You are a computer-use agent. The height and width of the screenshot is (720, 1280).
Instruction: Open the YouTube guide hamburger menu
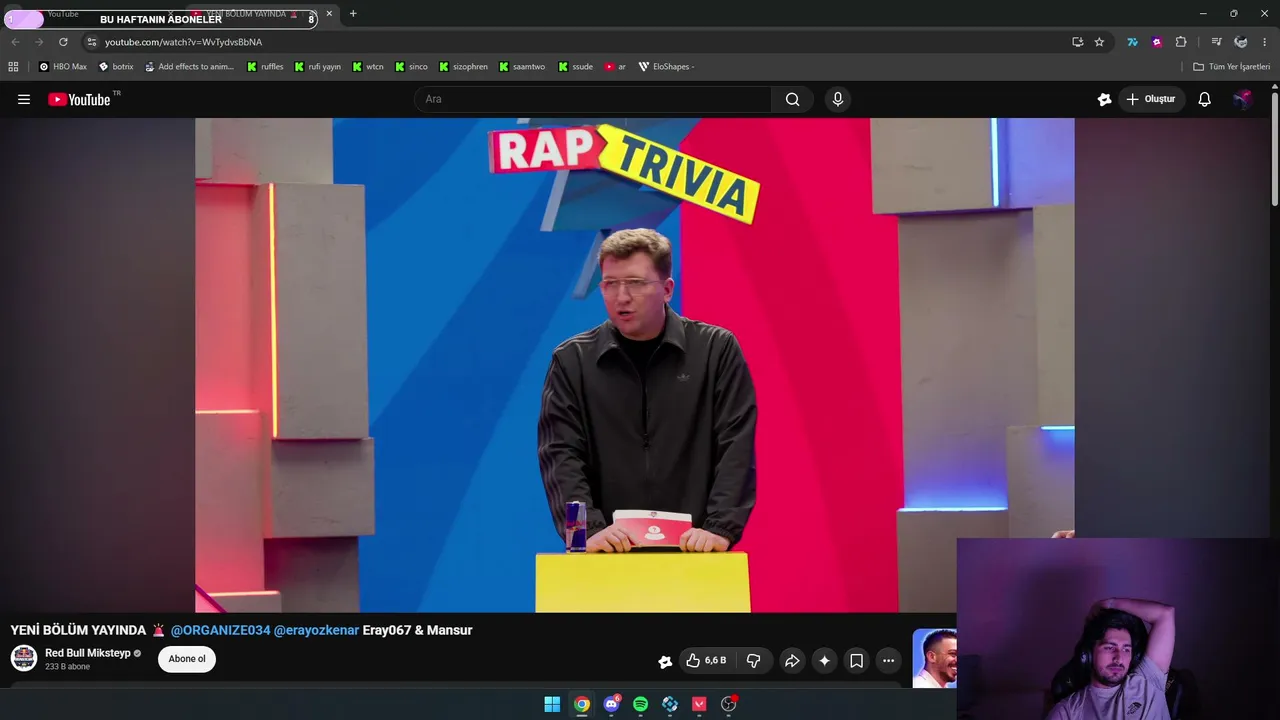24,99
